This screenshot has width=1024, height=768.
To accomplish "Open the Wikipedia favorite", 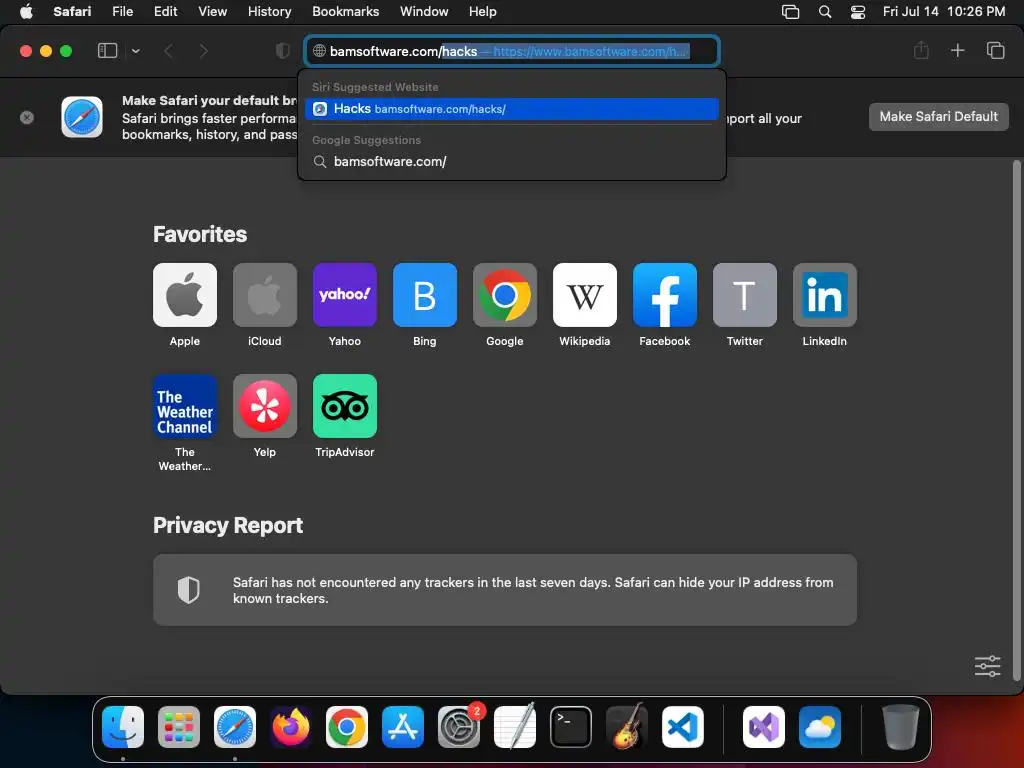I will pyautogui.click(x=584, y=295).
